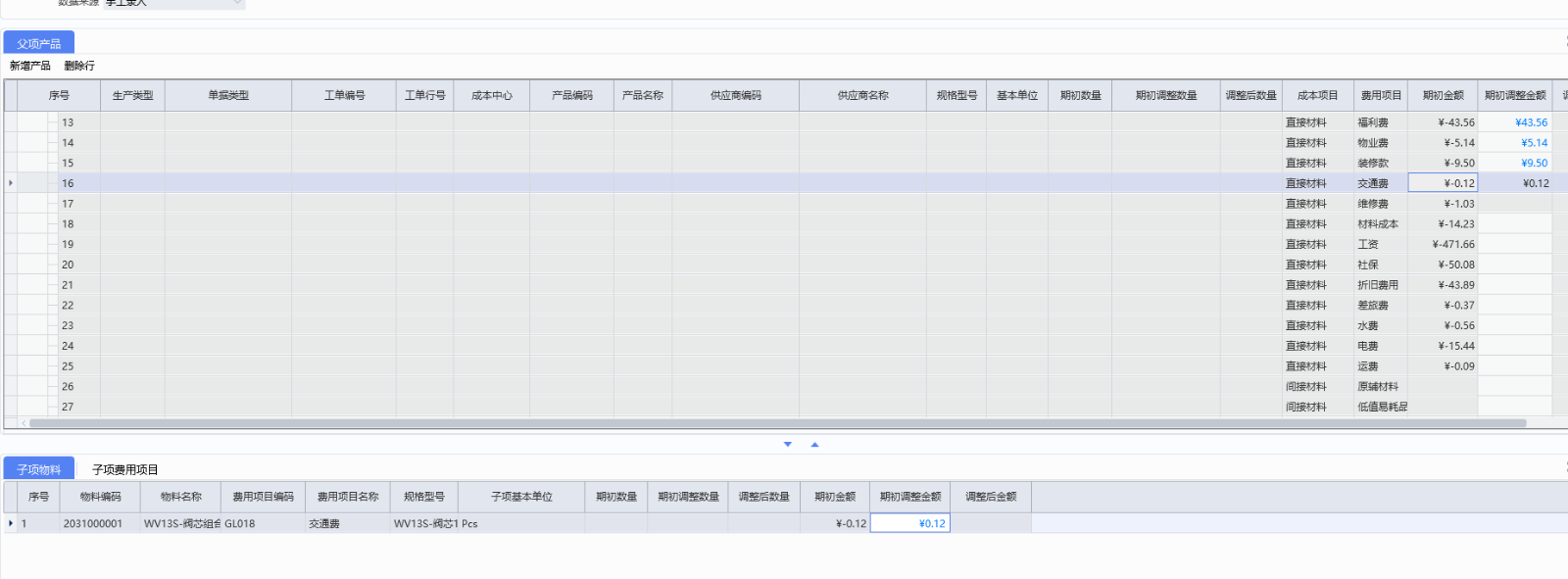Click the 新增产品 button

(30, 66)
